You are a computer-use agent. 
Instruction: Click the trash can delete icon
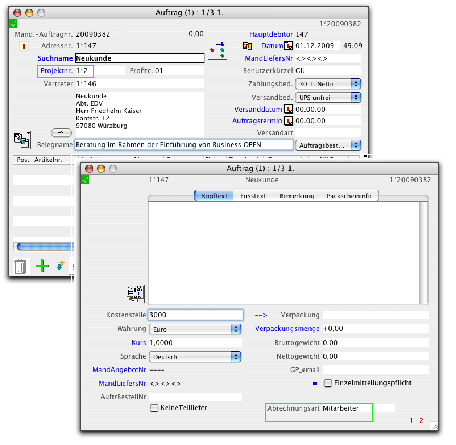tap(20, 267)
